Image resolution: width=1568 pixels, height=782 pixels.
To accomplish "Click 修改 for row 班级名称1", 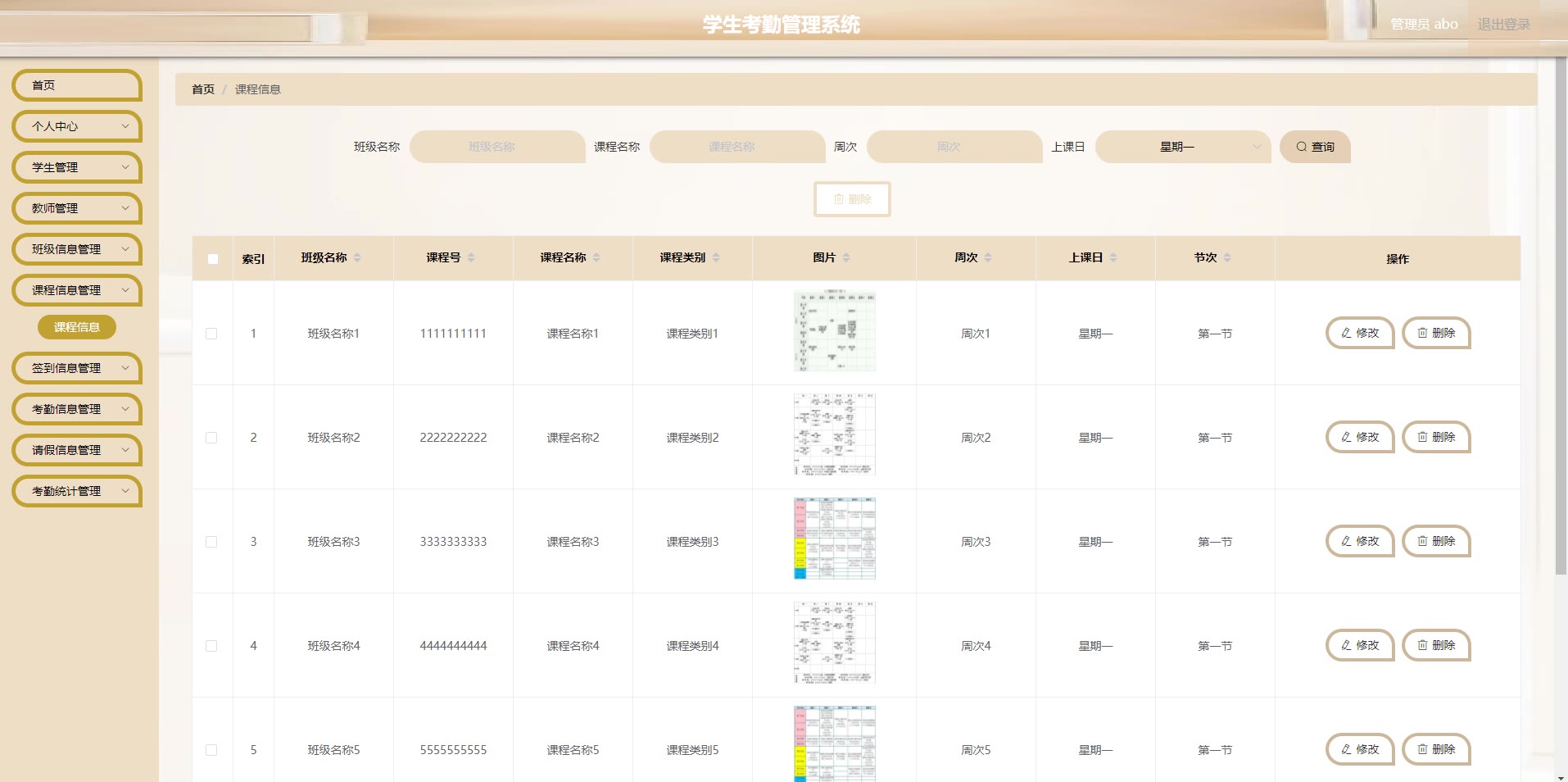I will point(1360,333).
